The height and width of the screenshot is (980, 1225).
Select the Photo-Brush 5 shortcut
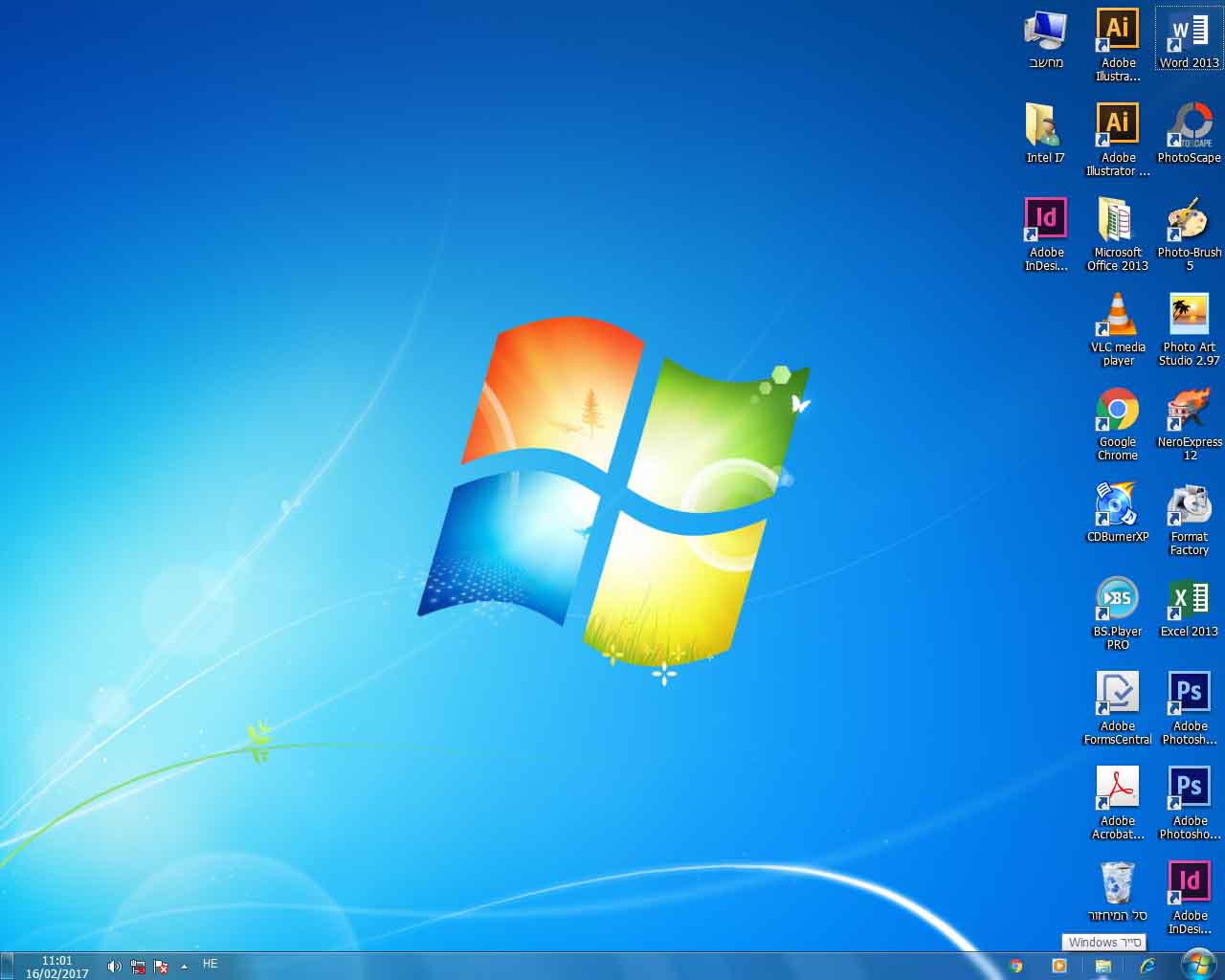point(1189,235)
